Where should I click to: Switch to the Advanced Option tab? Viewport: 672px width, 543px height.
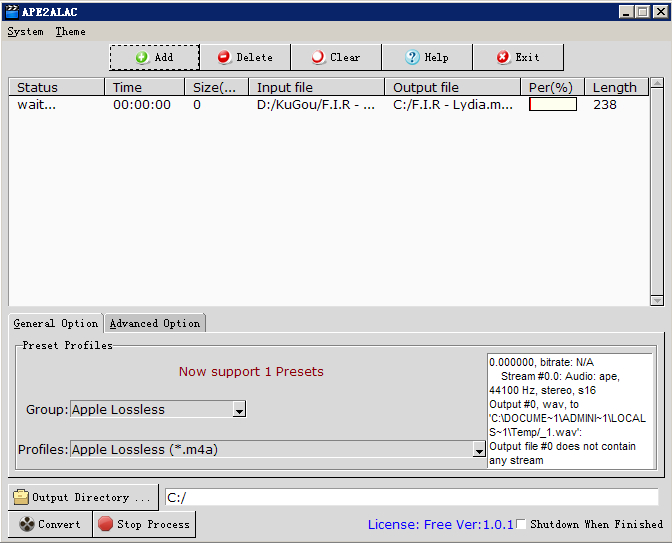[155, 323]
